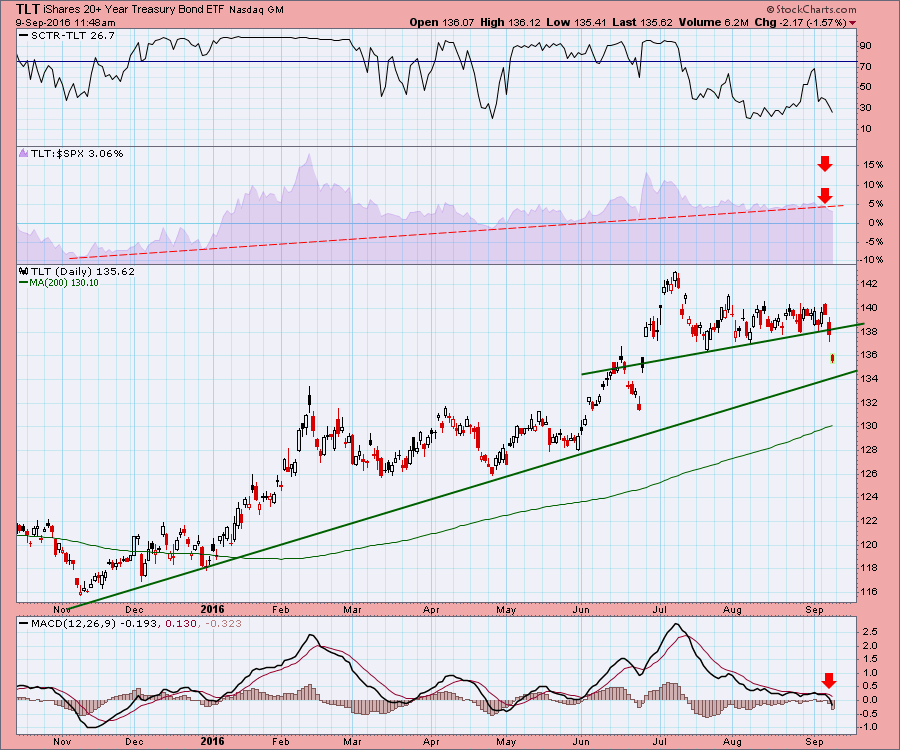This screenshot has width=900, height=750.
Task: Click the Last 135.62 value in header
Action: pos(642,22)
